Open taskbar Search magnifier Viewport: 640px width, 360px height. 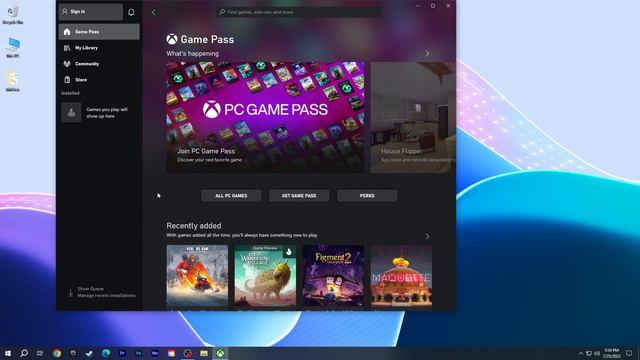[24, 353]
